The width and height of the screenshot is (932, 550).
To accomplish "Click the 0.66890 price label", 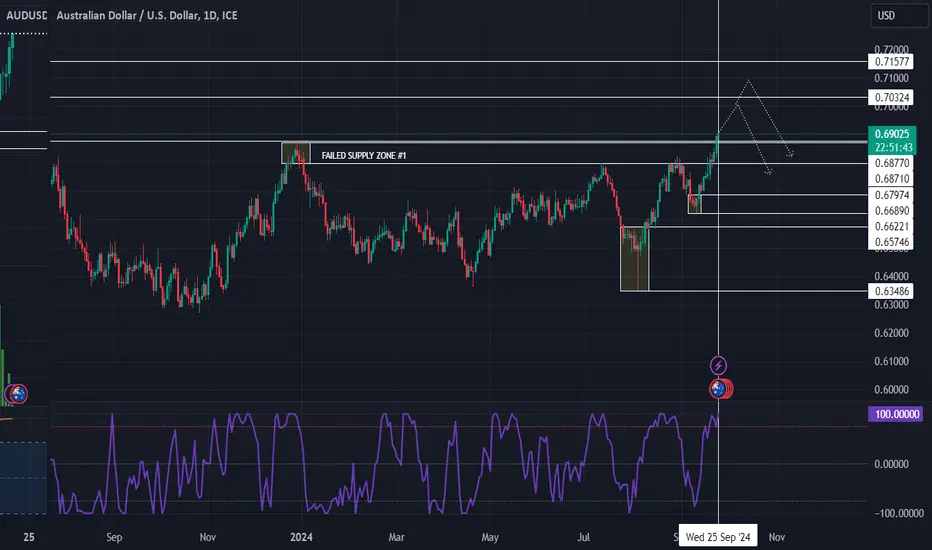I will point(890,210).
